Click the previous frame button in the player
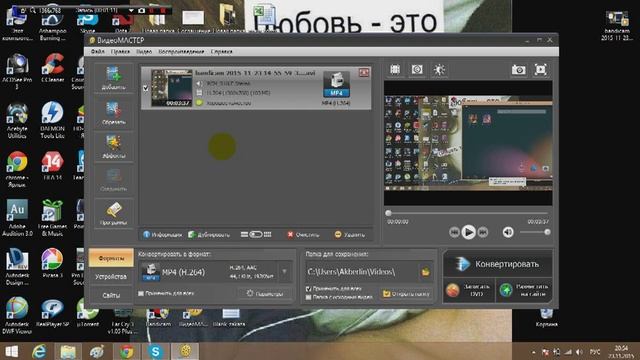This screenshot has height=360, width=640. click(x=454, y=232)
